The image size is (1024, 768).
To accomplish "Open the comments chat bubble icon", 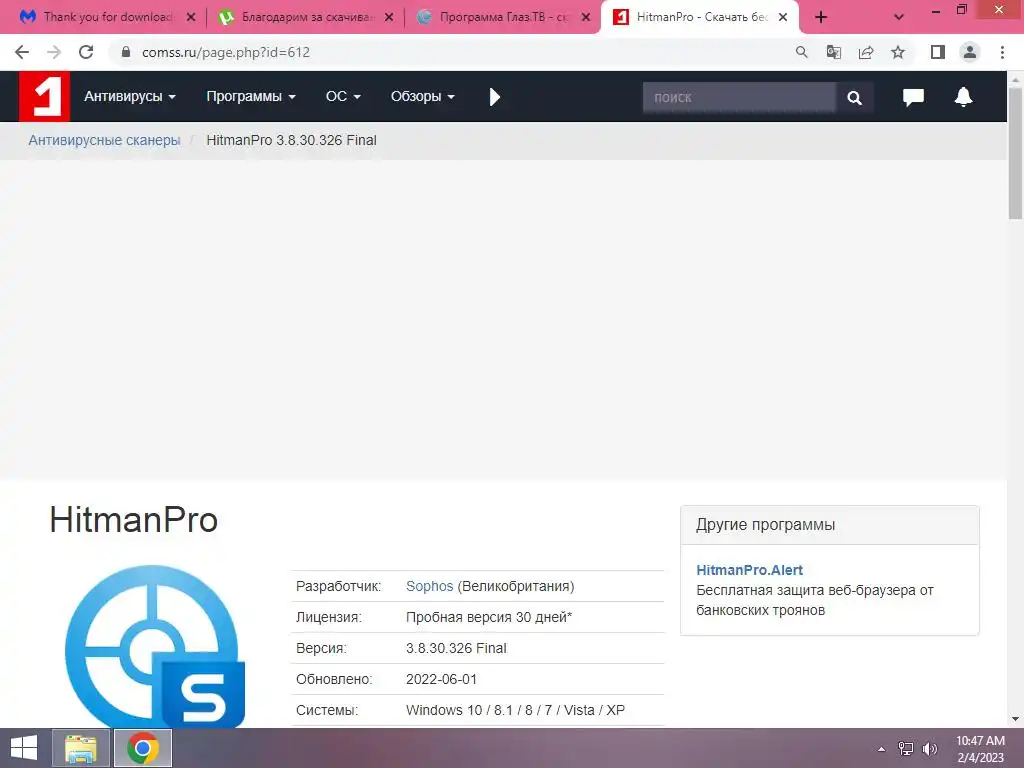I will pos(913,97).
